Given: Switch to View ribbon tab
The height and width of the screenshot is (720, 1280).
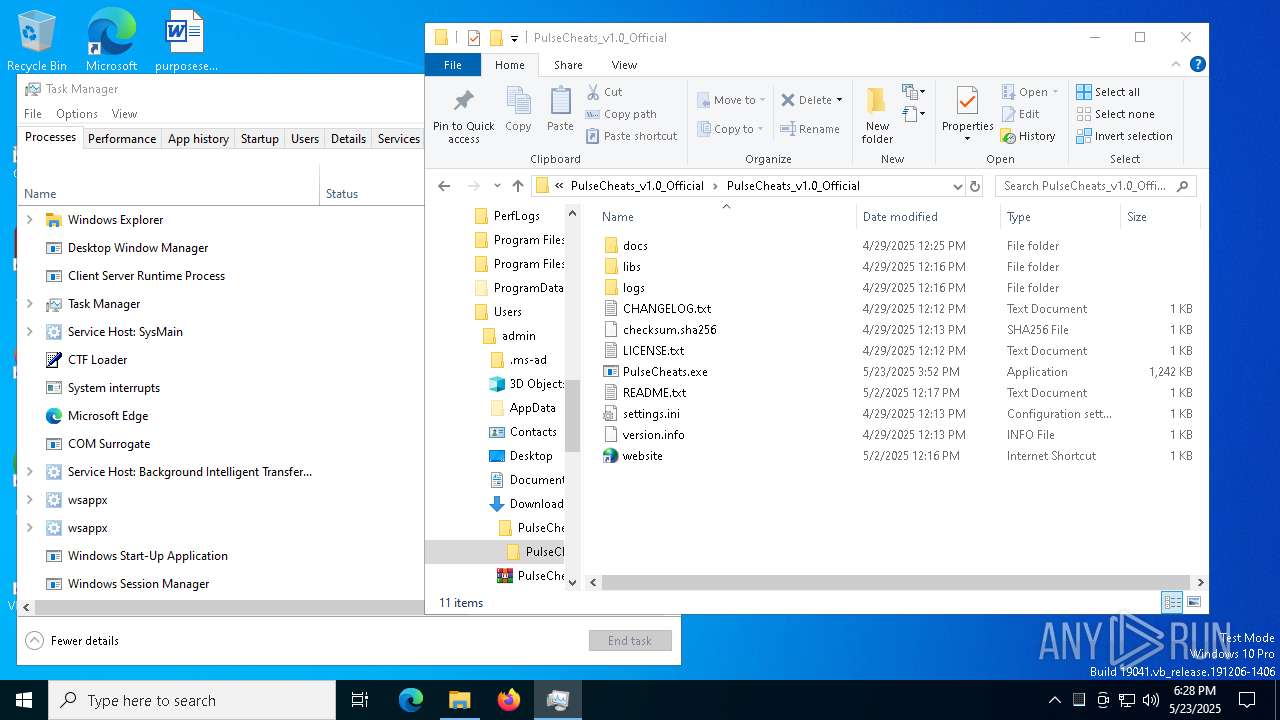Looking at the screenshot, I should pyautogui.click(x=624, y=65).
